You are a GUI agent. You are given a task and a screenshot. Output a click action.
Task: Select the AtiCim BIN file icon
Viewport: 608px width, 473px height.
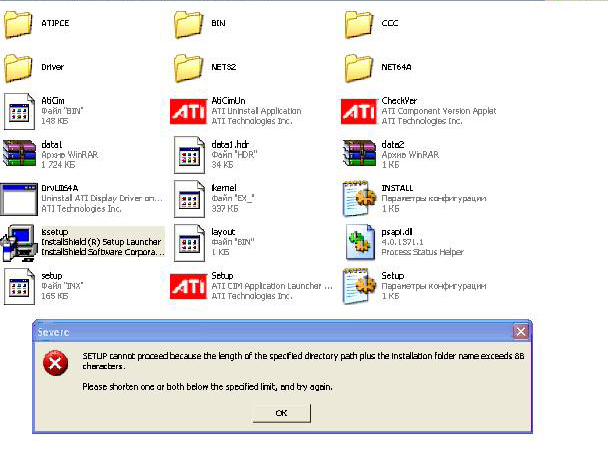[19, 112]
